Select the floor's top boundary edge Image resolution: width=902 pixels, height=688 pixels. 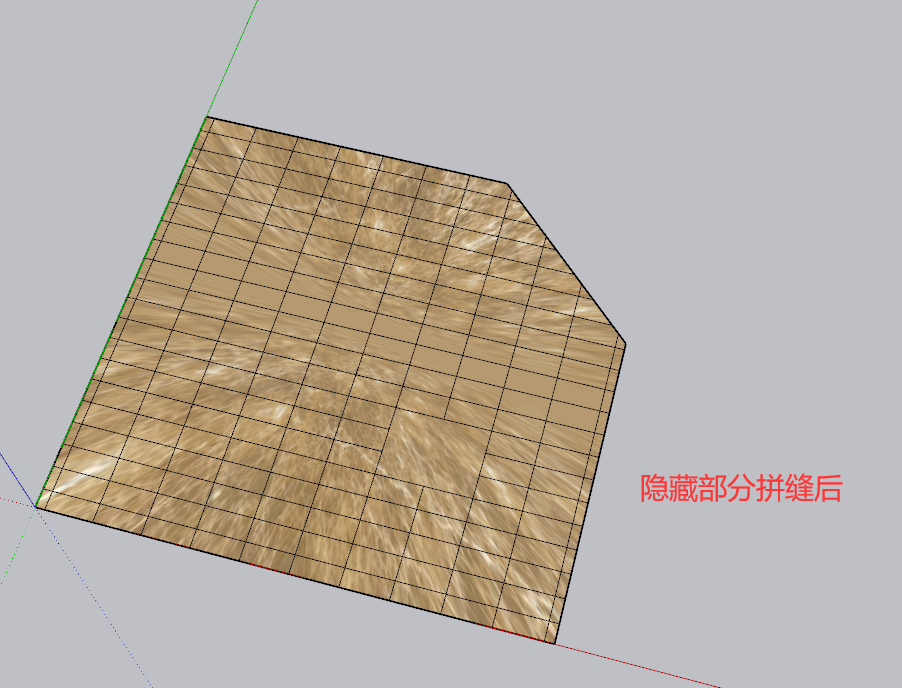coord(358,151)
